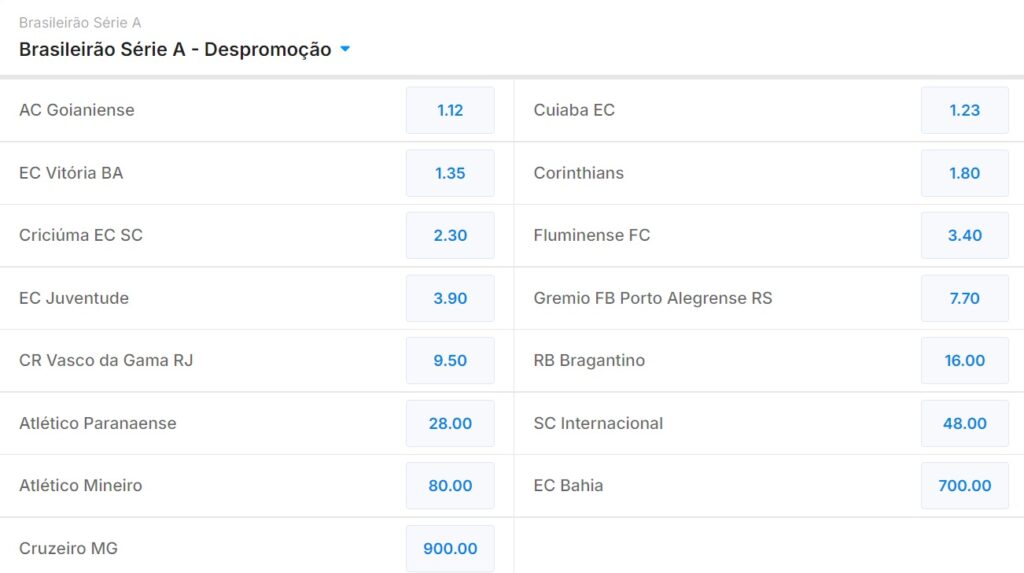
Task: Pick SC Internacional odds 48.00
Action: point(965,423)
